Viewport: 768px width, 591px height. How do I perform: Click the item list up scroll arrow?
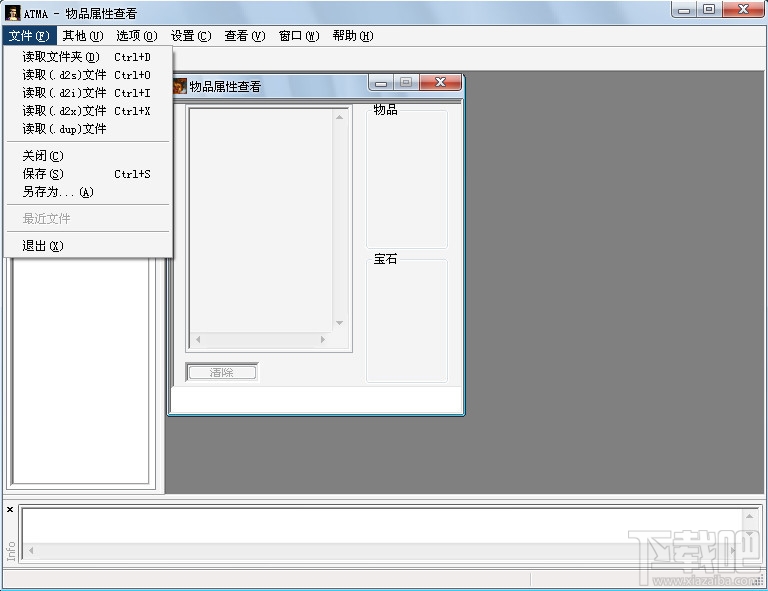(x=339, y=117)
